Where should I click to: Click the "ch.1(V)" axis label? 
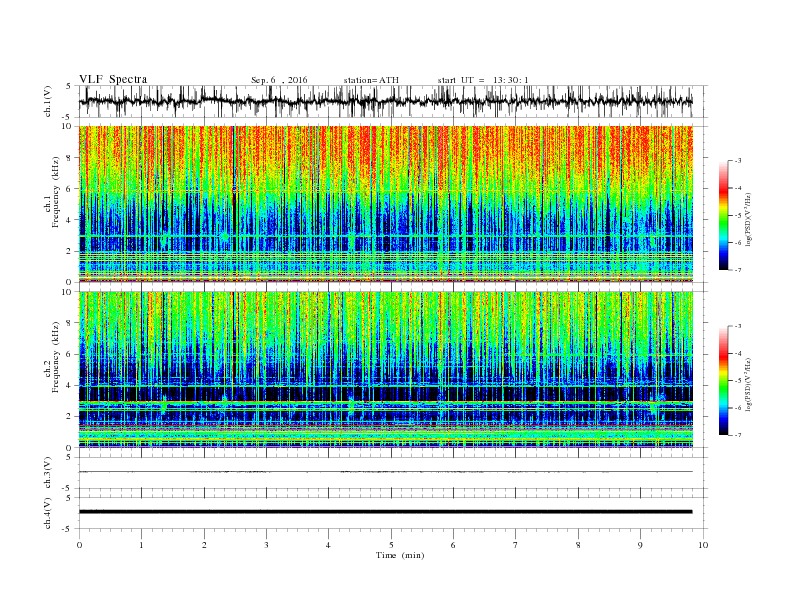tap(48, 101)
